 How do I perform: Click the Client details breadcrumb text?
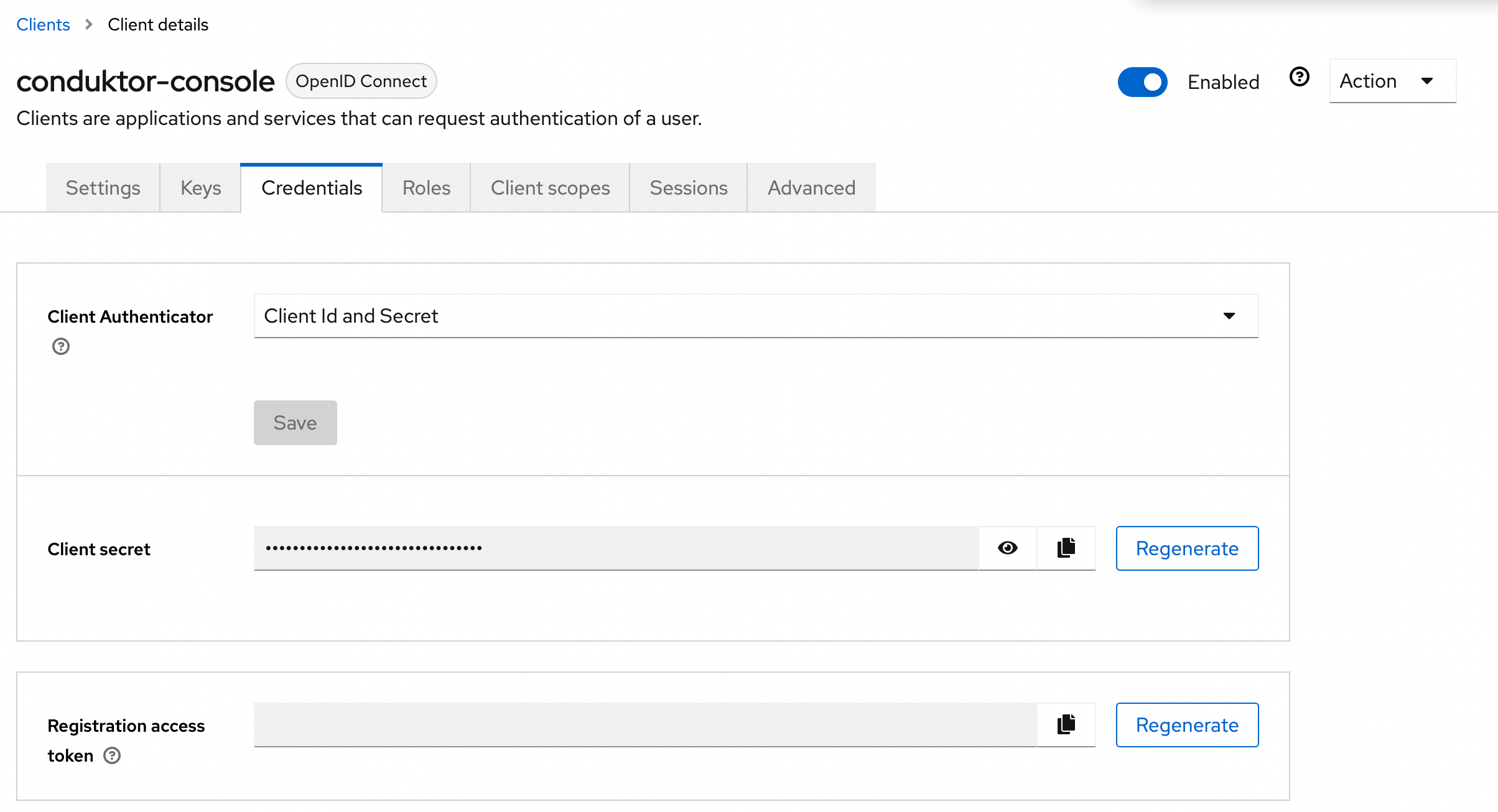point(158,24)
